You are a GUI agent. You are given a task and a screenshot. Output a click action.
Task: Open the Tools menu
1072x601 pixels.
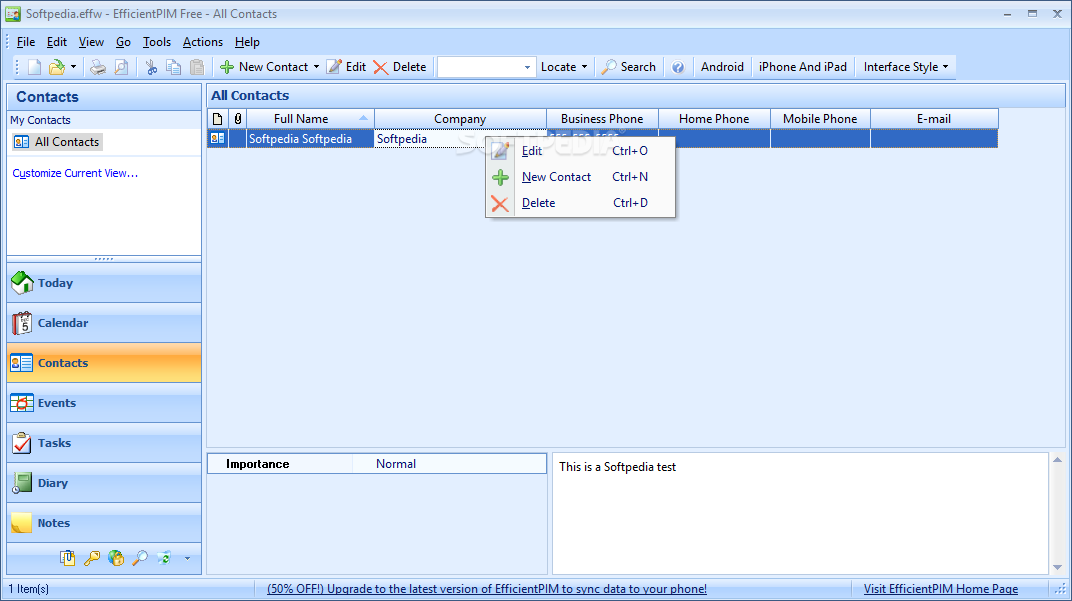157,42
